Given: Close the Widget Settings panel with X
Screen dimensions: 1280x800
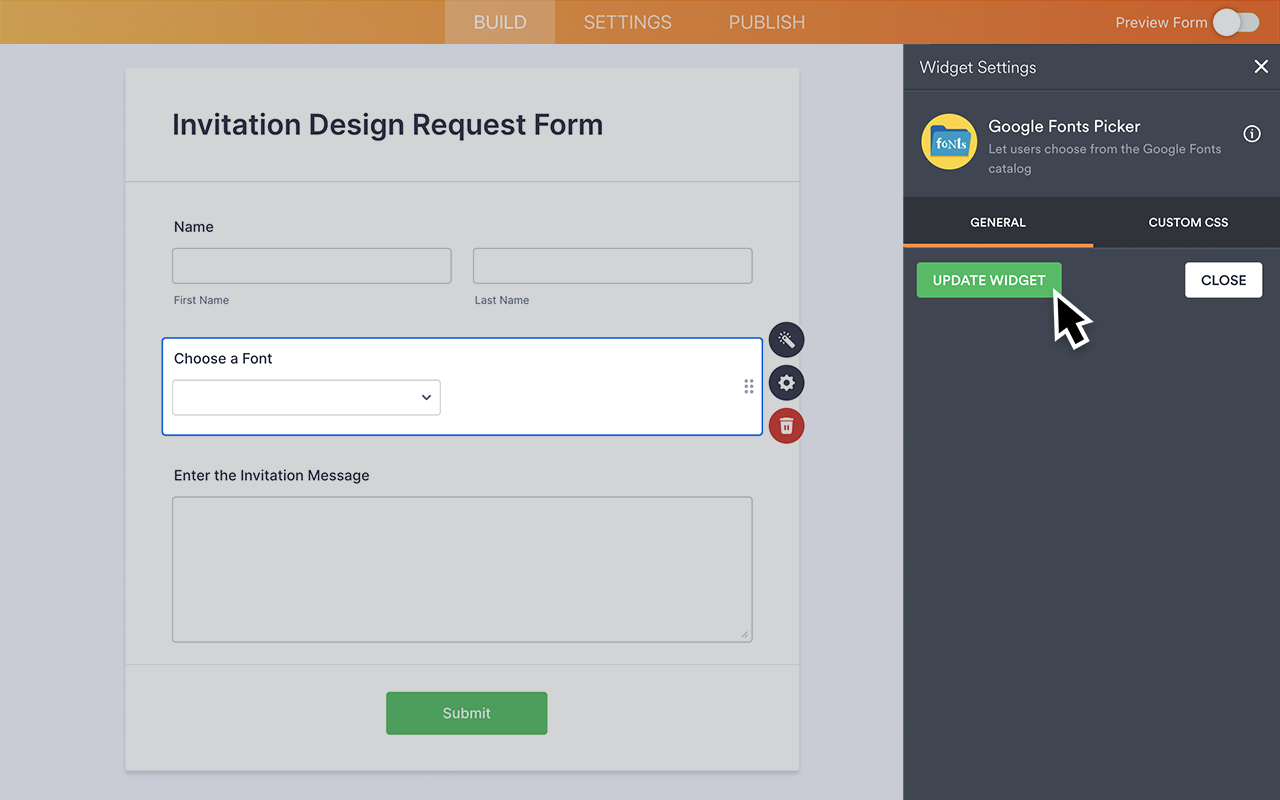Looking at the screenshot, I should 1260,67.
